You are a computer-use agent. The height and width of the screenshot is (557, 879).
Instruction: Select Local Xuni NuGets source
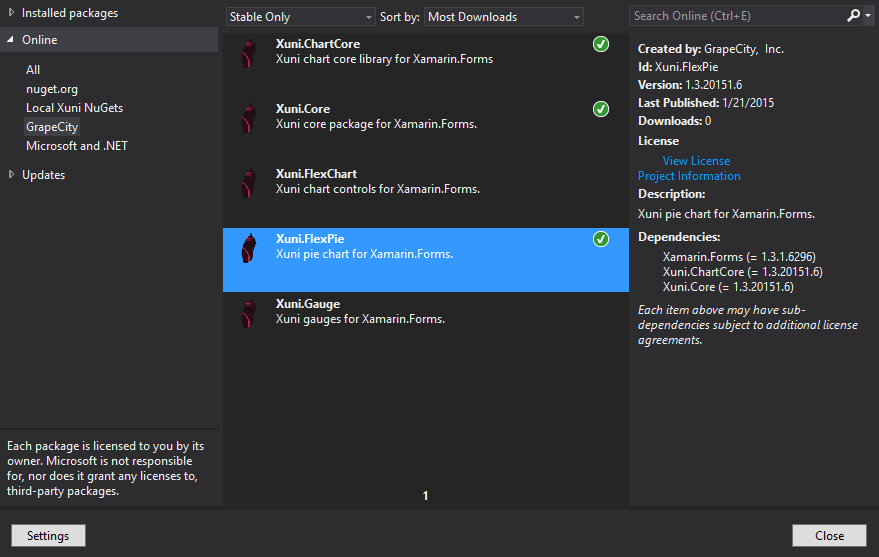point(75,108)
